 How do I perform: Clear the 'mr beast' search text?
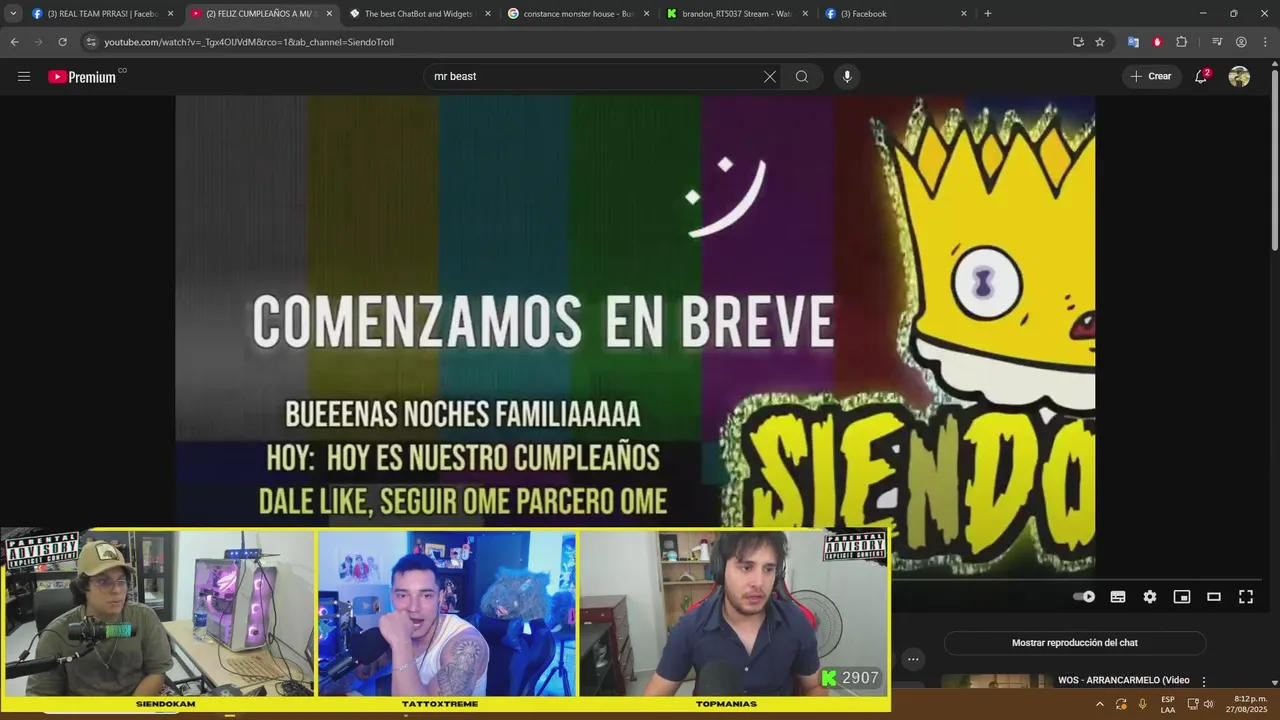(x=770, y=76)
